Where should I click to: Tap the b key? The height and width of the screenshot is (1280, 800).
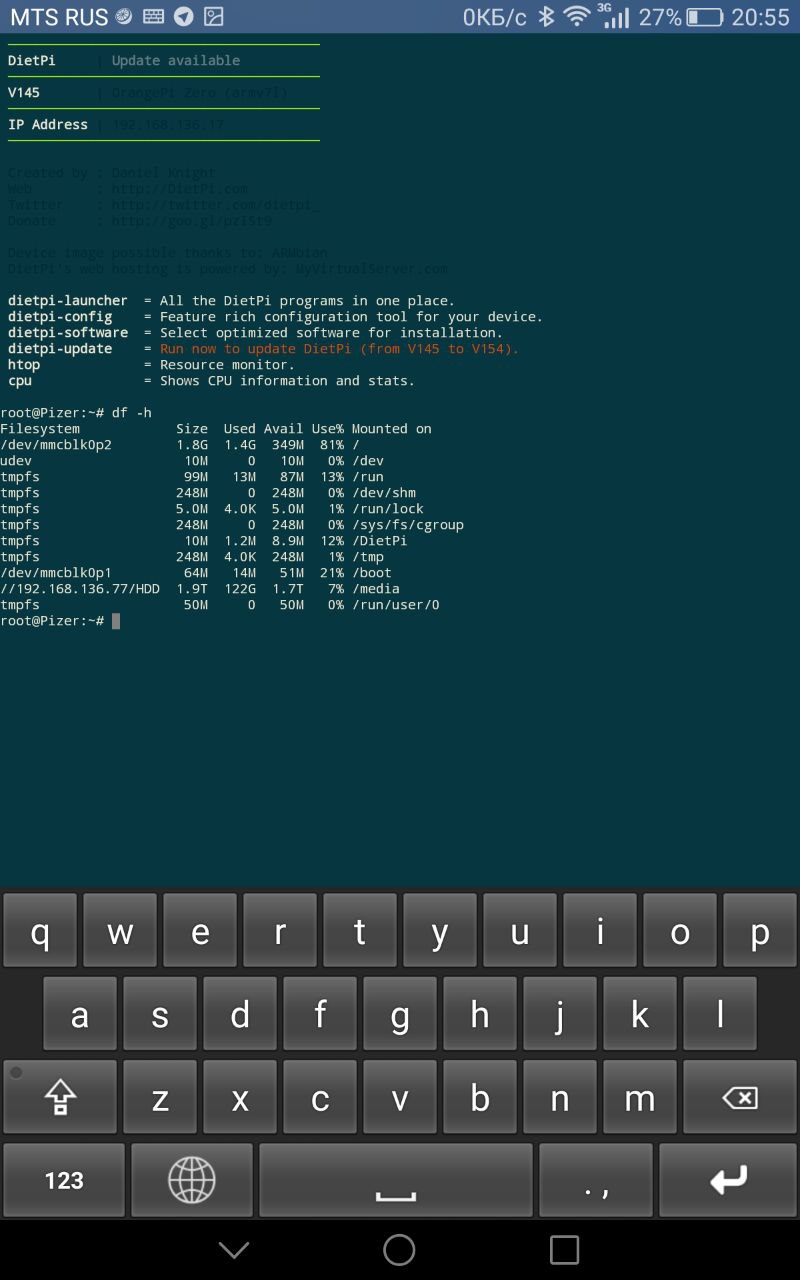pyautogui.click(x=480, y=1097)
